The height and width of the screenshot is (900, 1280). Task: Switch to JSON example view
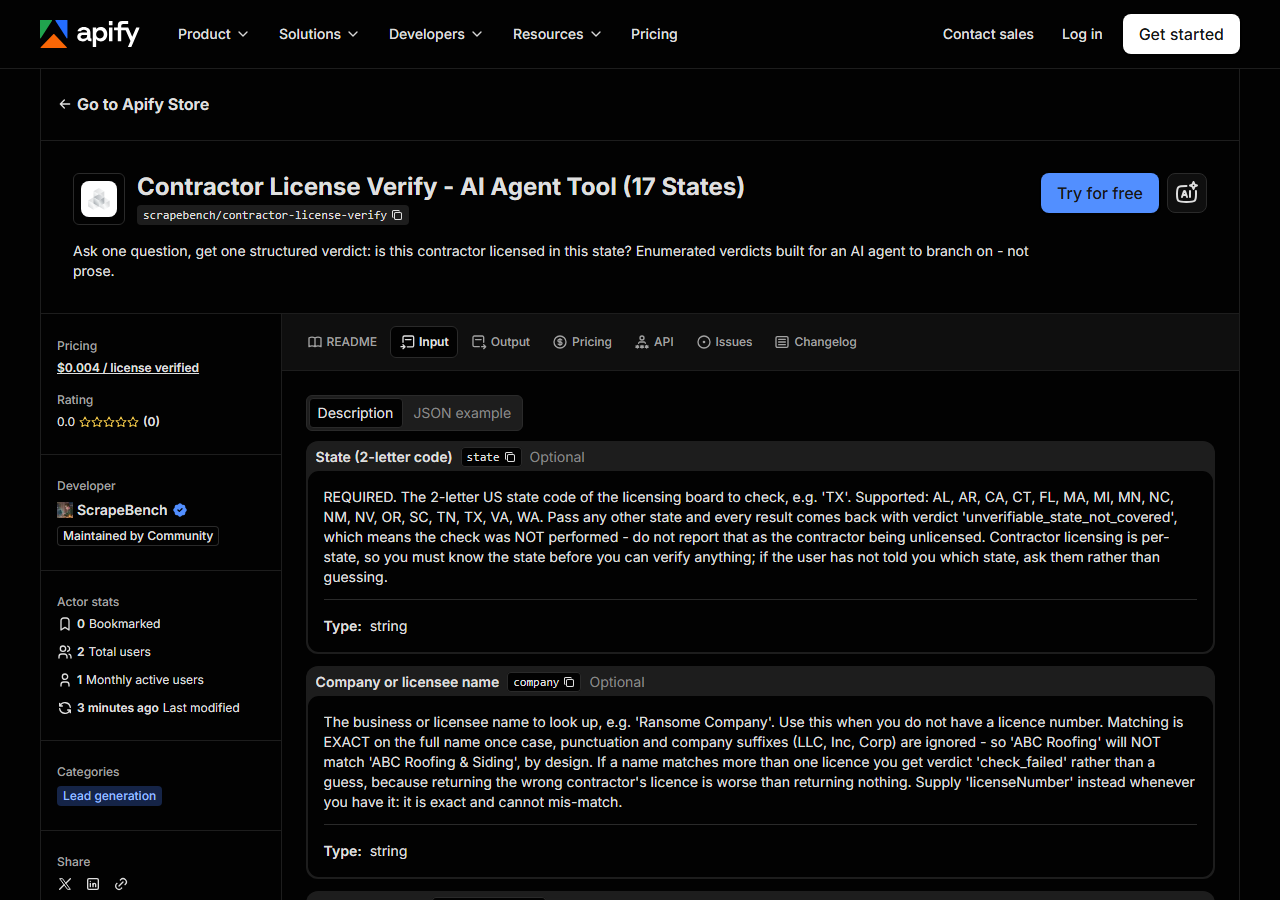462,413
